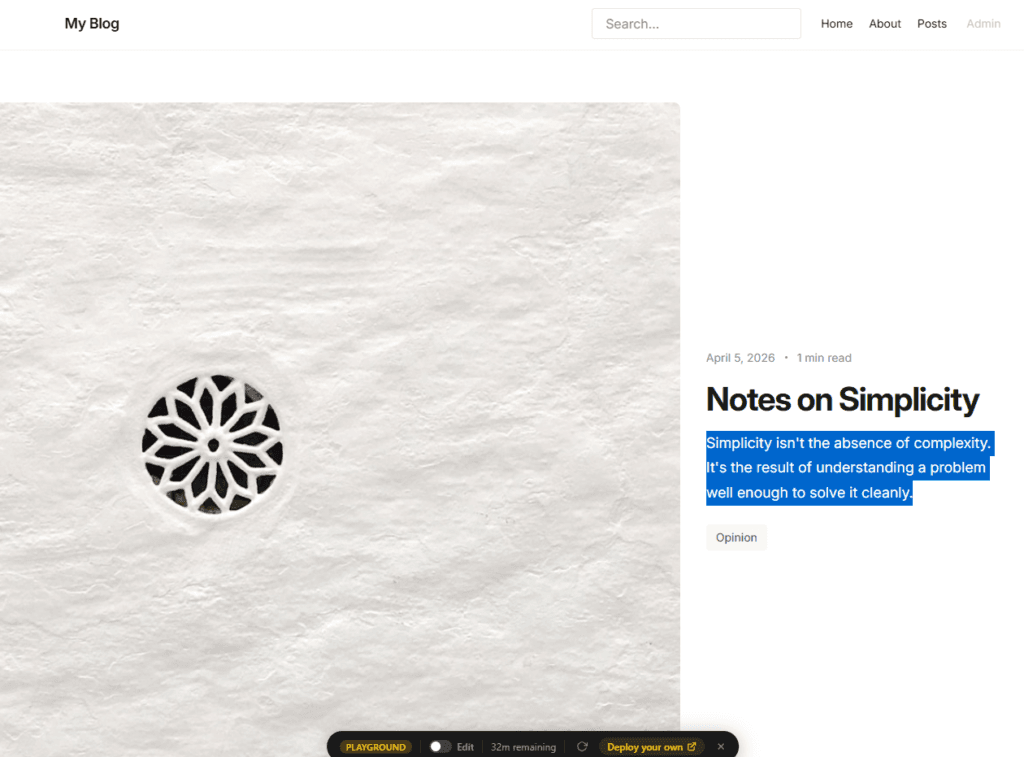This screenshot has height=757, width=1024.
Task: Click the PLAYGROUND badge
Action: pos(376,747)
